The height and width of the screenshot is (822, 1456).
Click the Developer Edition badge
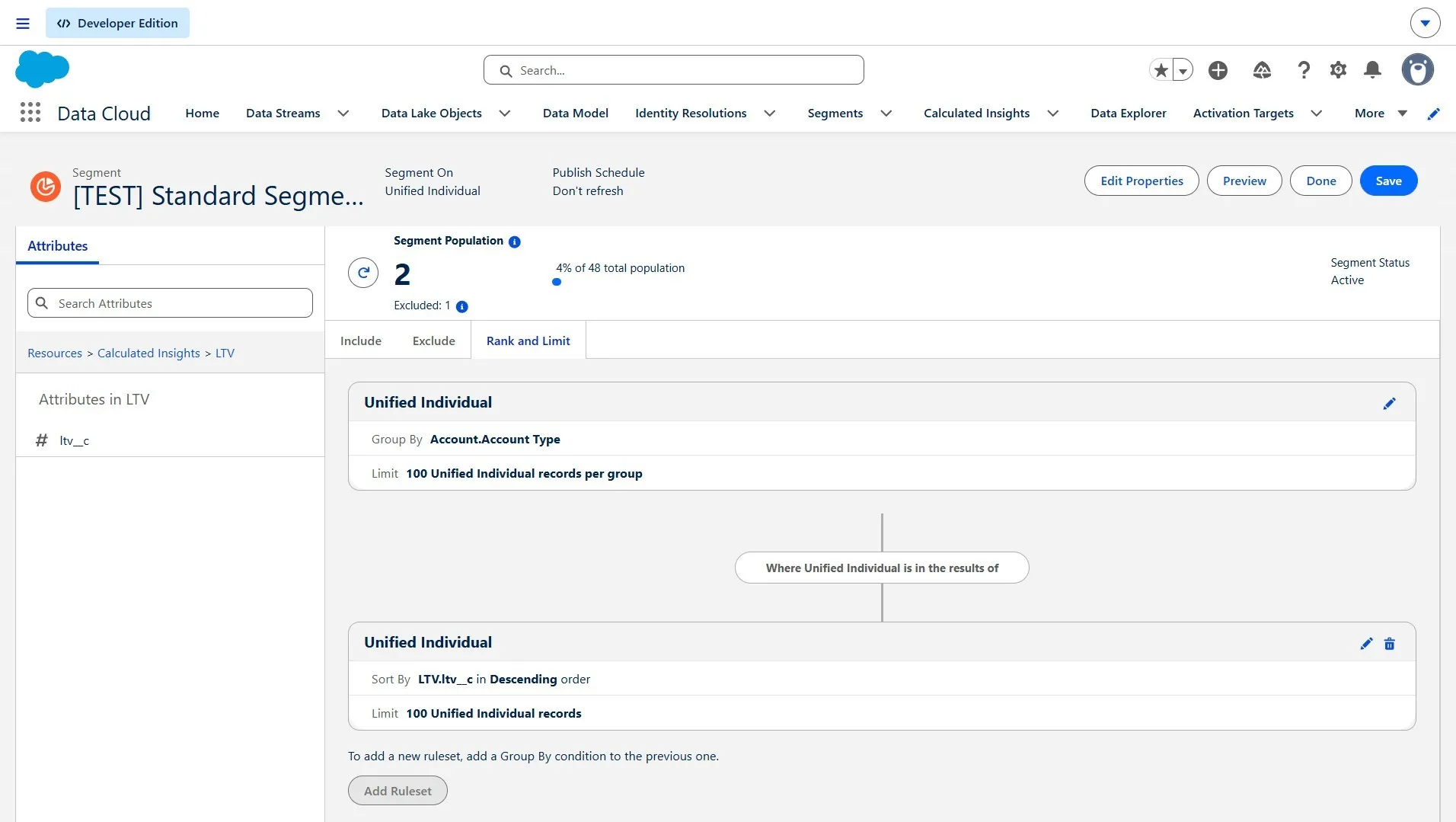[x=117, y=23]
